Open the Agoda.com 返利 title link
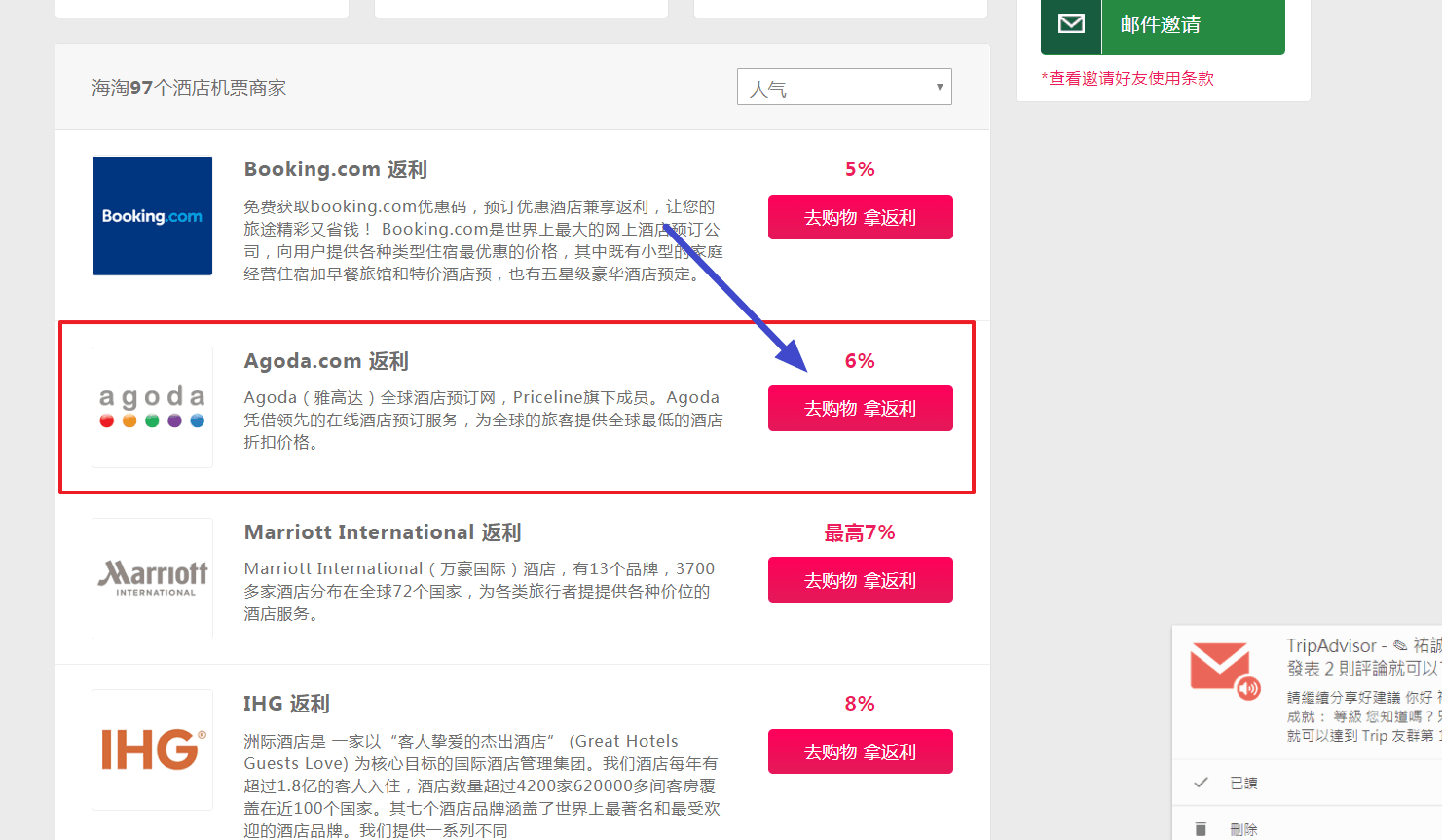 (x=326, y=361)
